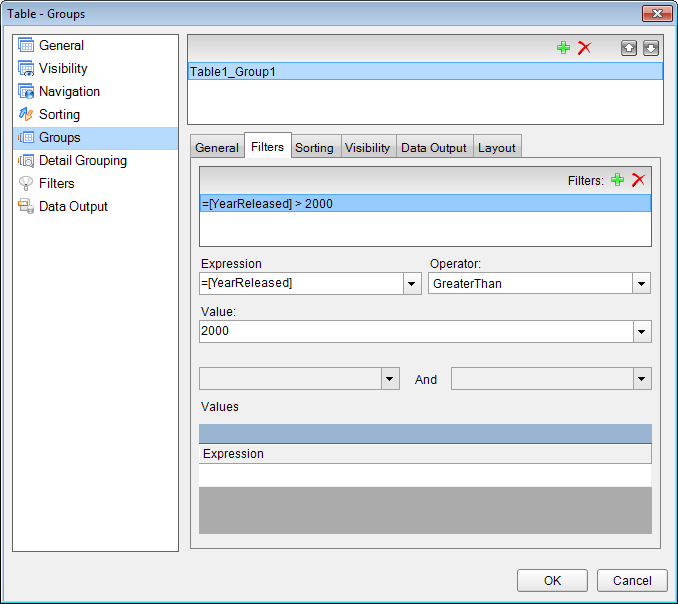Move the selected group up
Image resolution: width=678 pixels, height=604 pixels.
[629, 48]
